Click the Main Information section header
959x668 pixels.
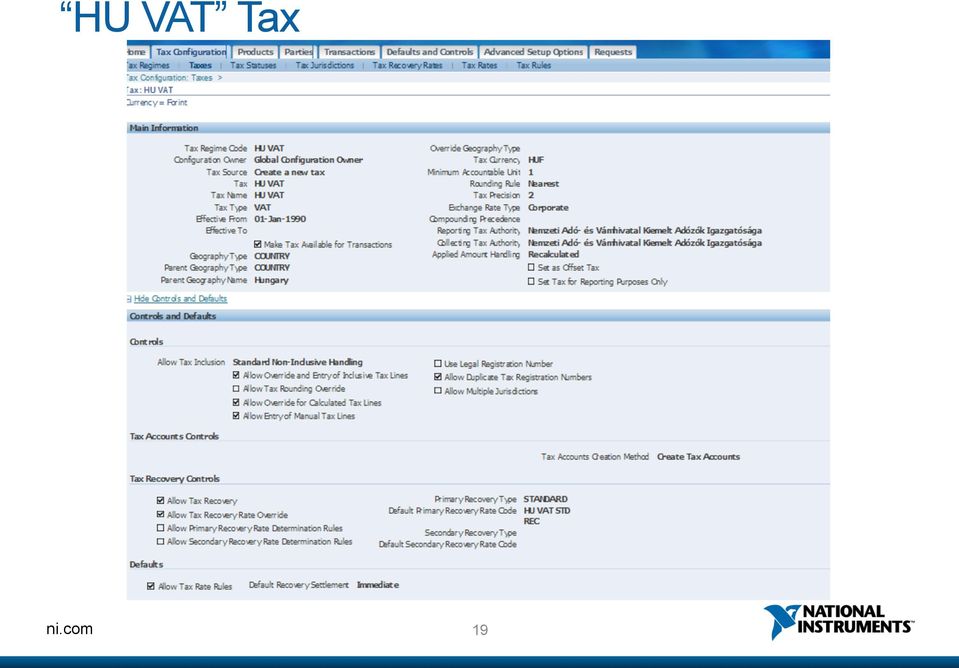pos(478,128)
